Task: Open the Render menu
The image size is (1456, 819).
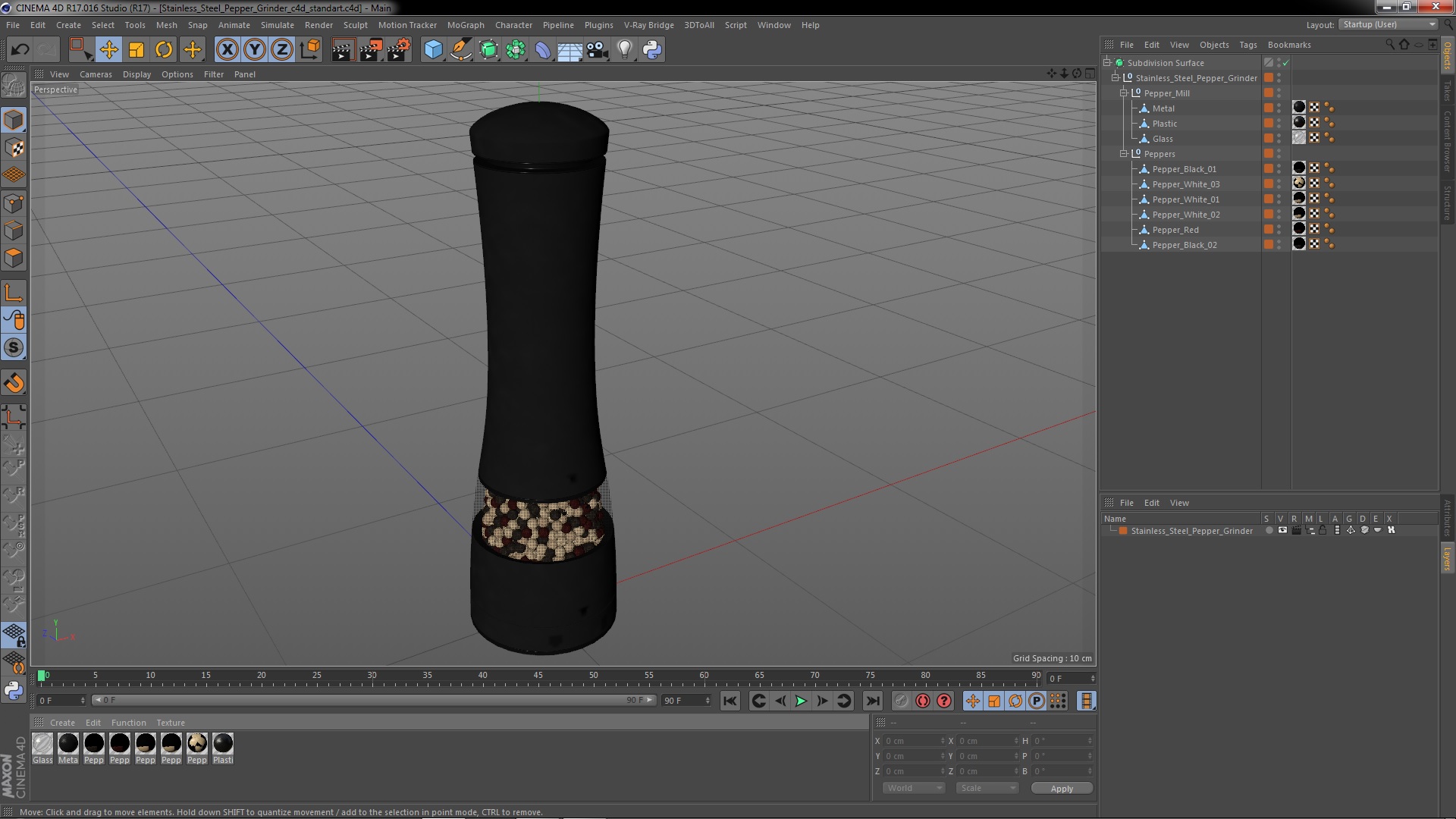Action: click(318, 25)
